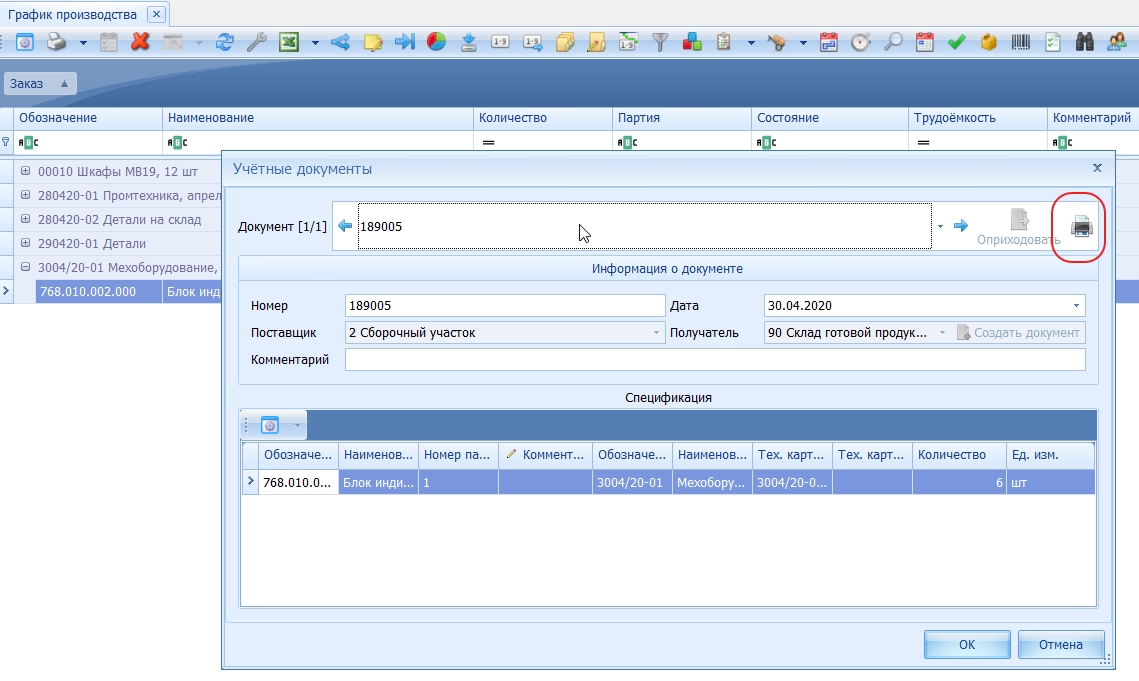Collapse the 3004/20-01 Мехоборудование order row

coord(26,267)
